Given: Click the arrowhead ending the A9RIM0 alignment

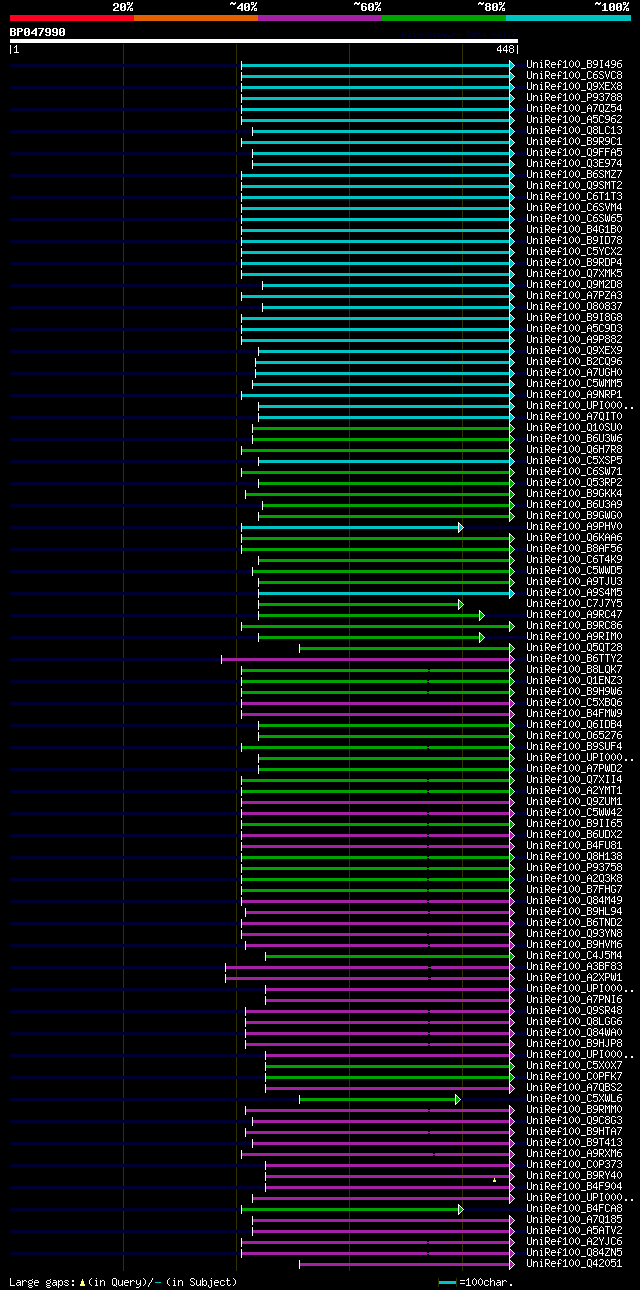Looking at the screenshot, I should [x=481, y=637].
